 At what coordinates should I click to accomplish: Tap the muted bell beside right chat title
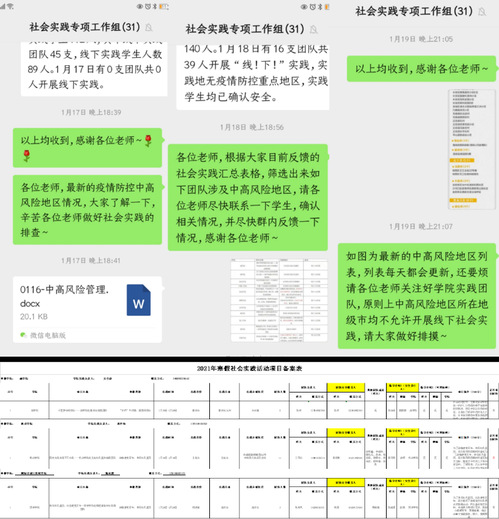[x=482, y=12]
